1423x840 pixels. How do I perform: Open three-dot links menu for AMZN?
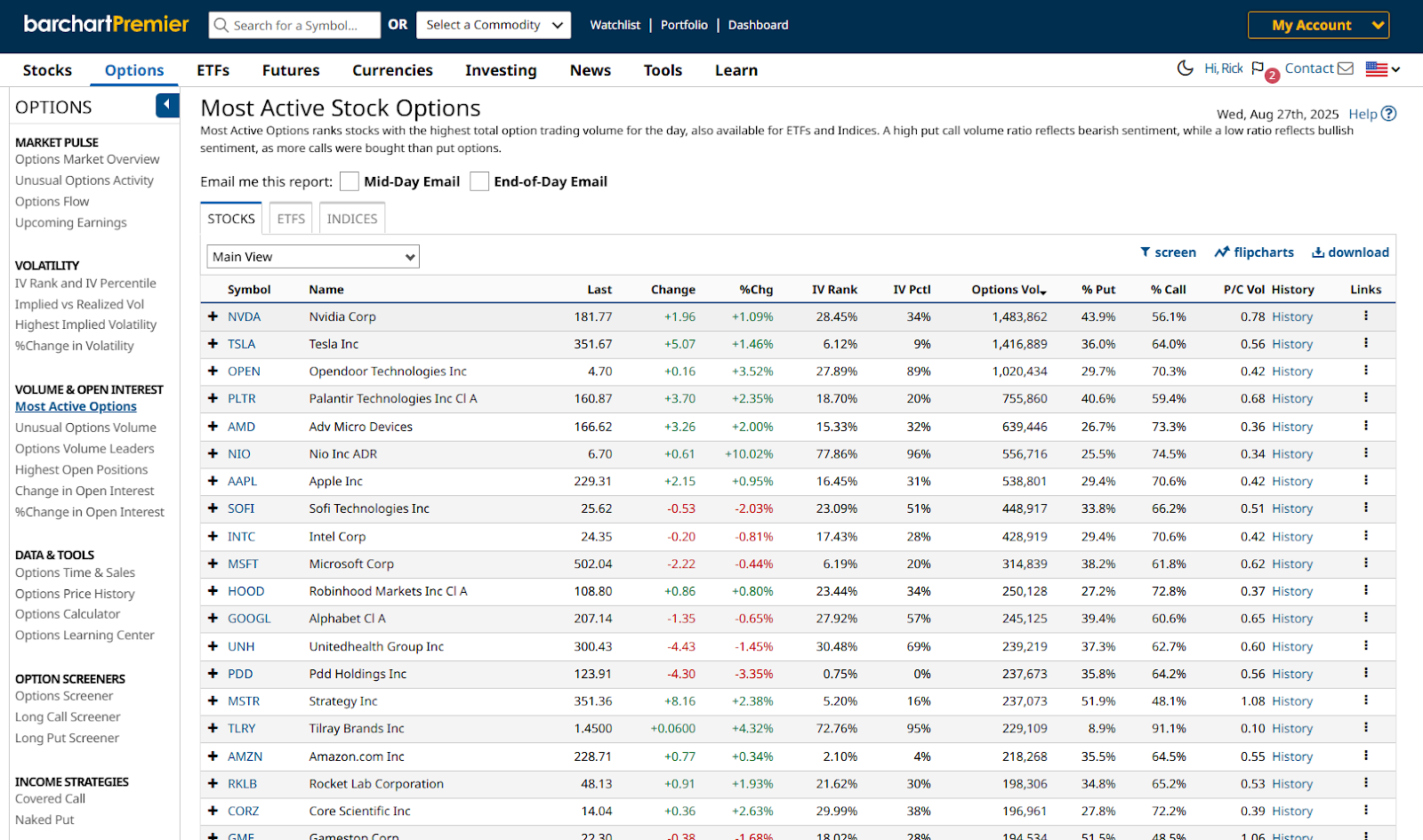(x=1366, y=756)
